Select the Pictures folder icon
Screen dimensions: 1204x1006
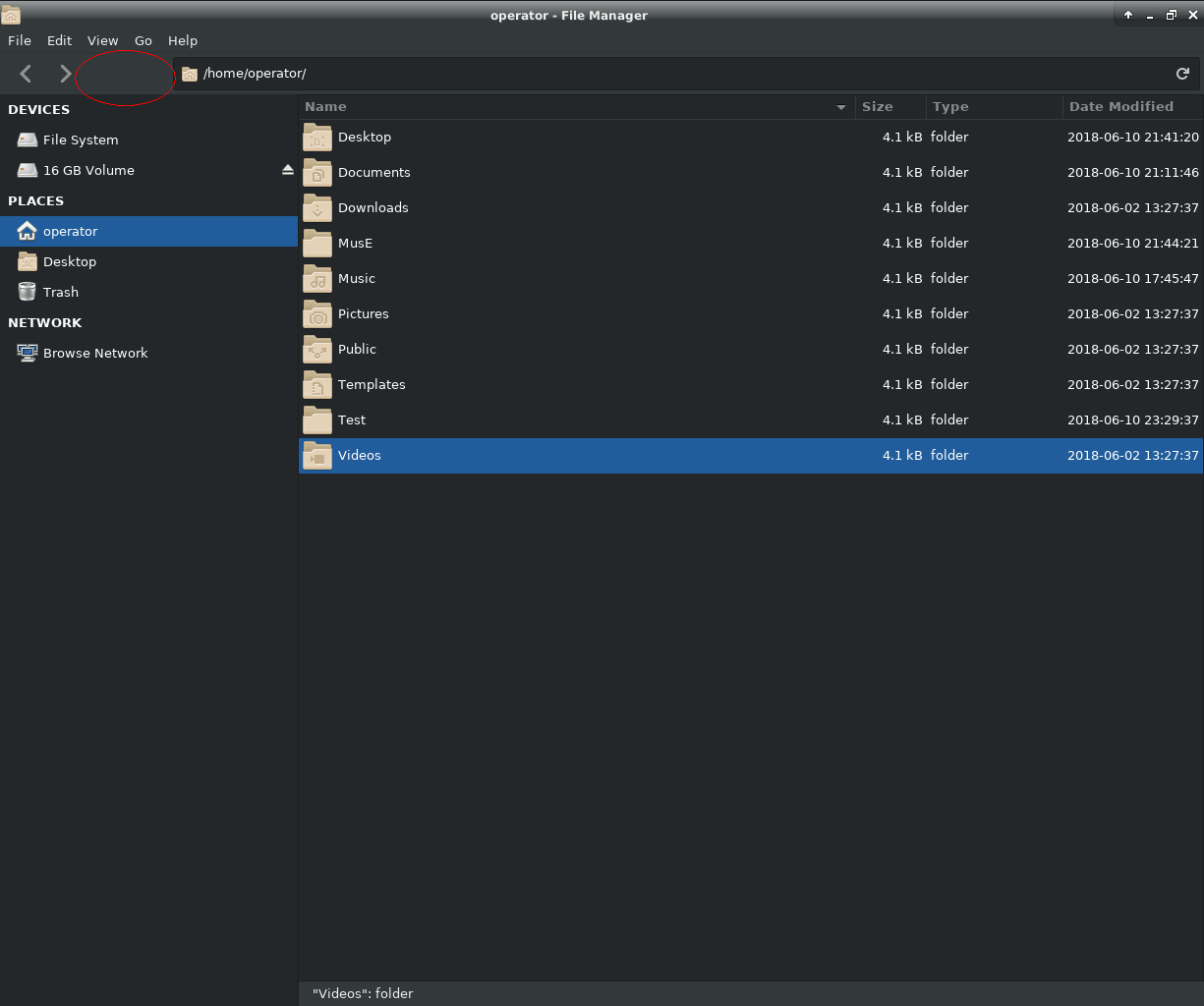click(317, 314)
